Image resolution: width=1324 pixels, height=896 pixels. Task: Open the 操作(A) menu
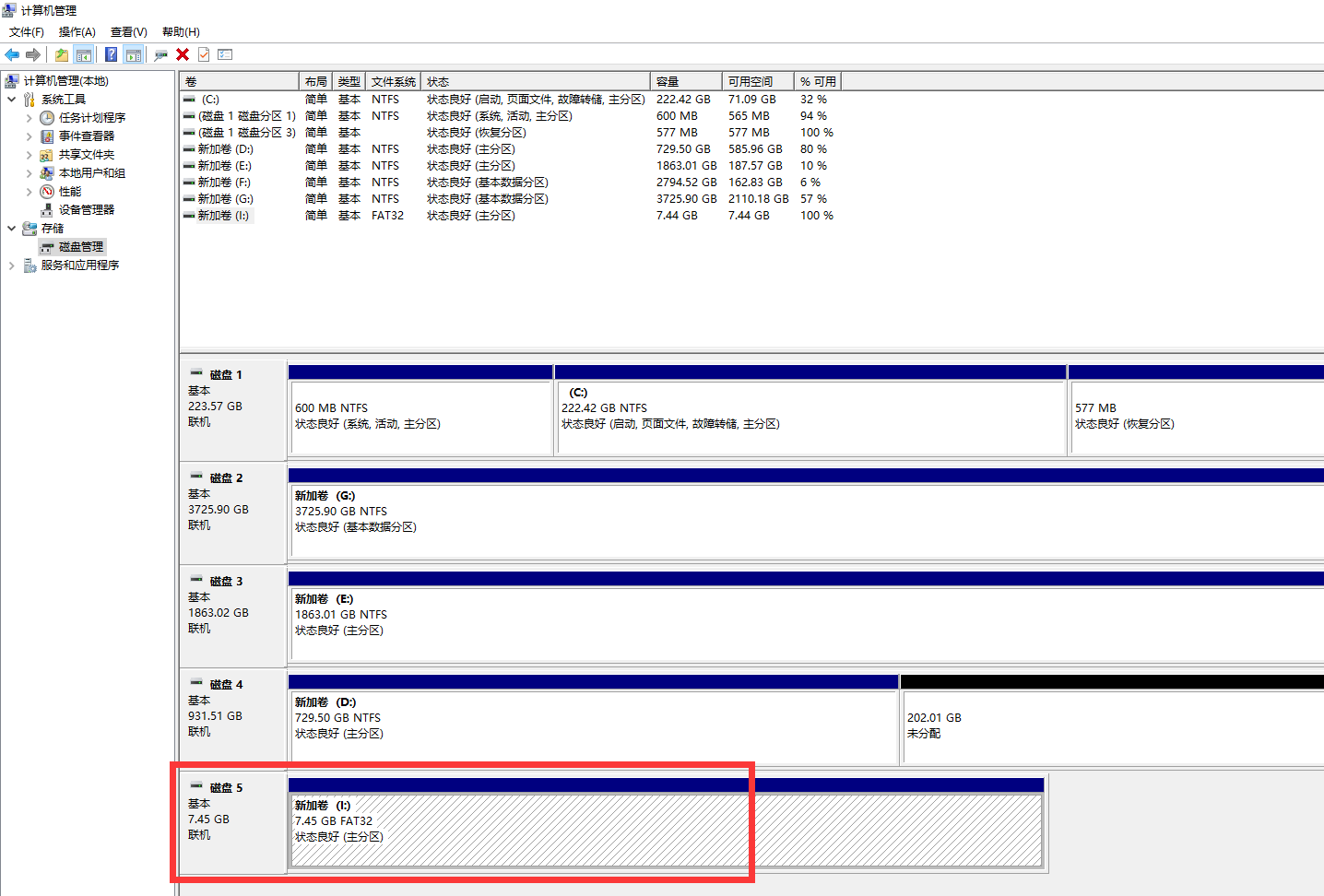(x=77, y=32)
